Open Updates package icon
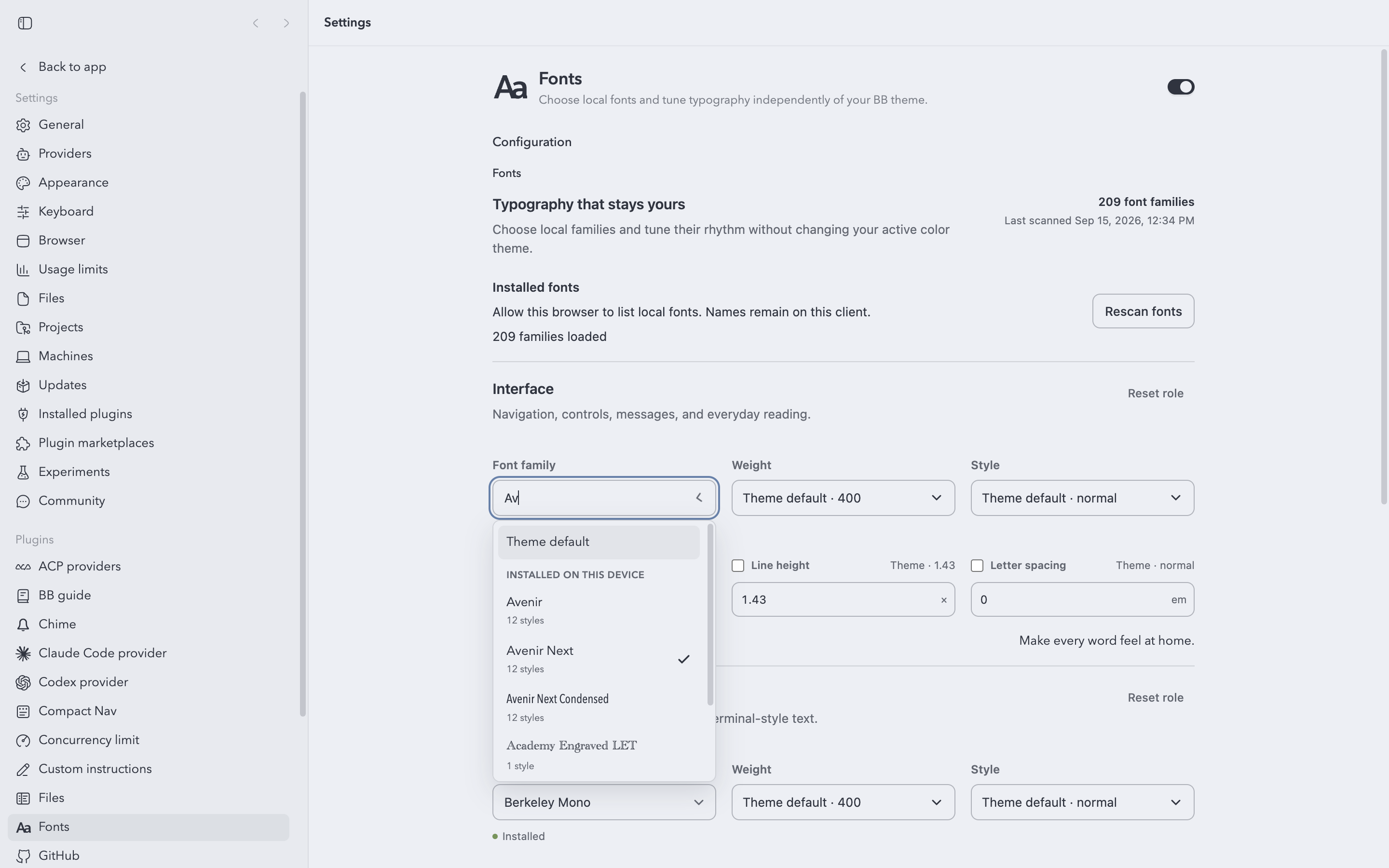The width and height of the screenshot is (1389, 868). tap(23, 385)
